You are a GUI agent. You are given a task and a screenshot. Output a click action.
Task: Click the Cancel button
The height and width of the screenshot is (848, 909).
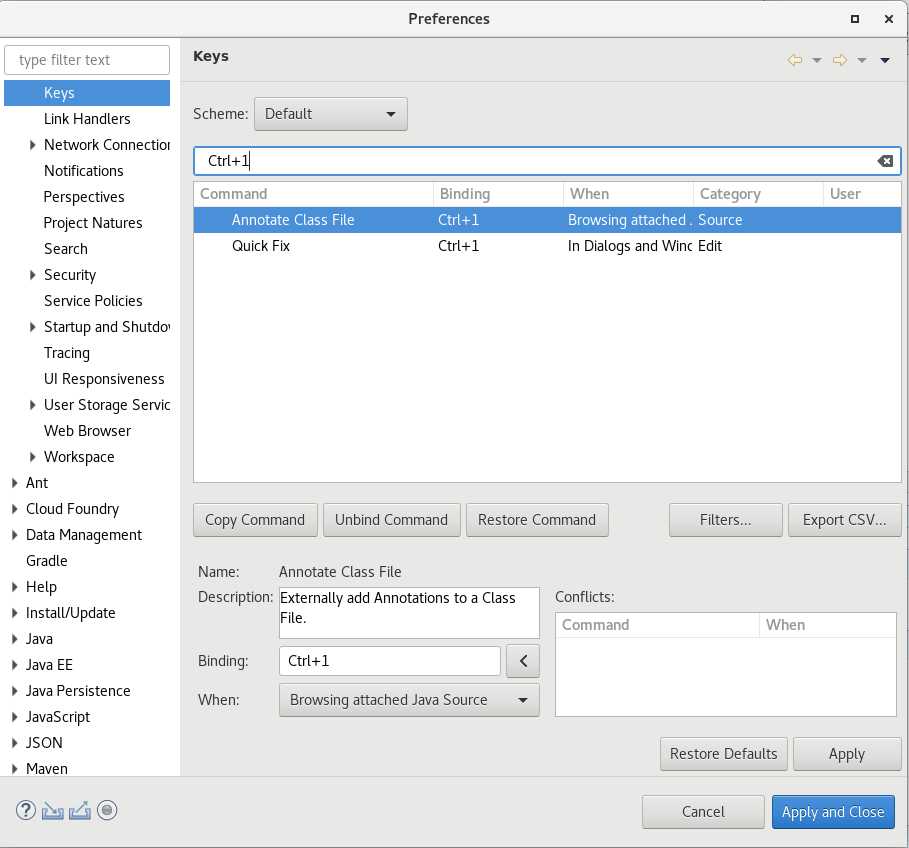pos(703,811)
